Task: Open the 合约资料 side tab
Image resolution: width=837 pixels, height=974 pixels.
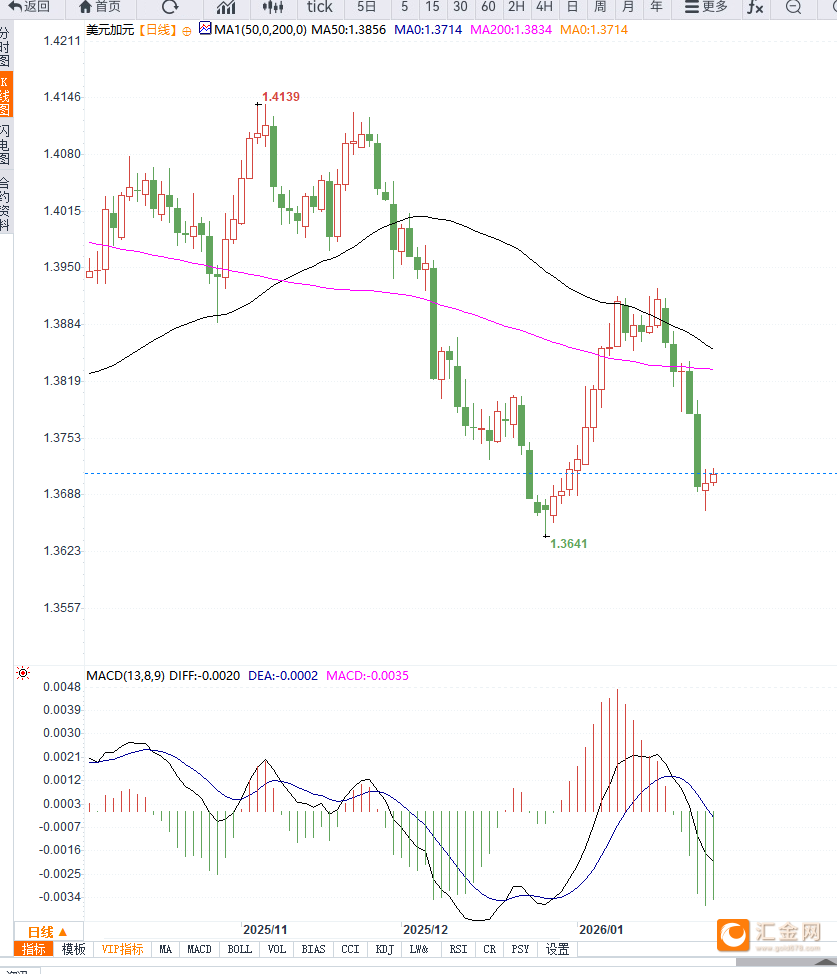Action: click(6, 204)
